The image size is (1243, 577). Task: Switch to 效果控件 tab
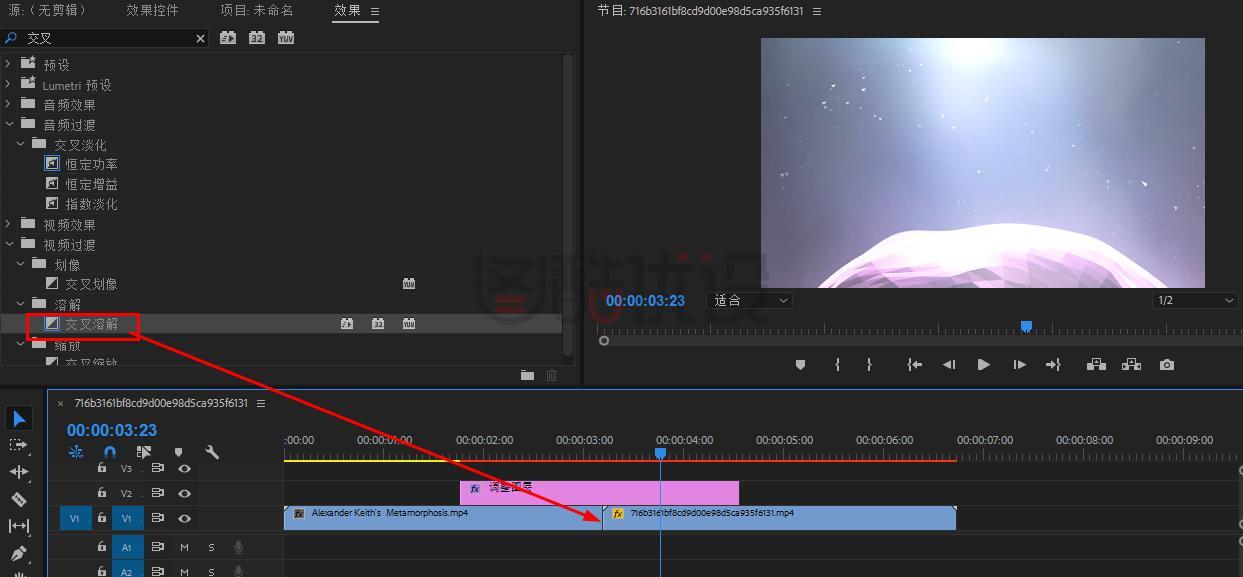152,10
